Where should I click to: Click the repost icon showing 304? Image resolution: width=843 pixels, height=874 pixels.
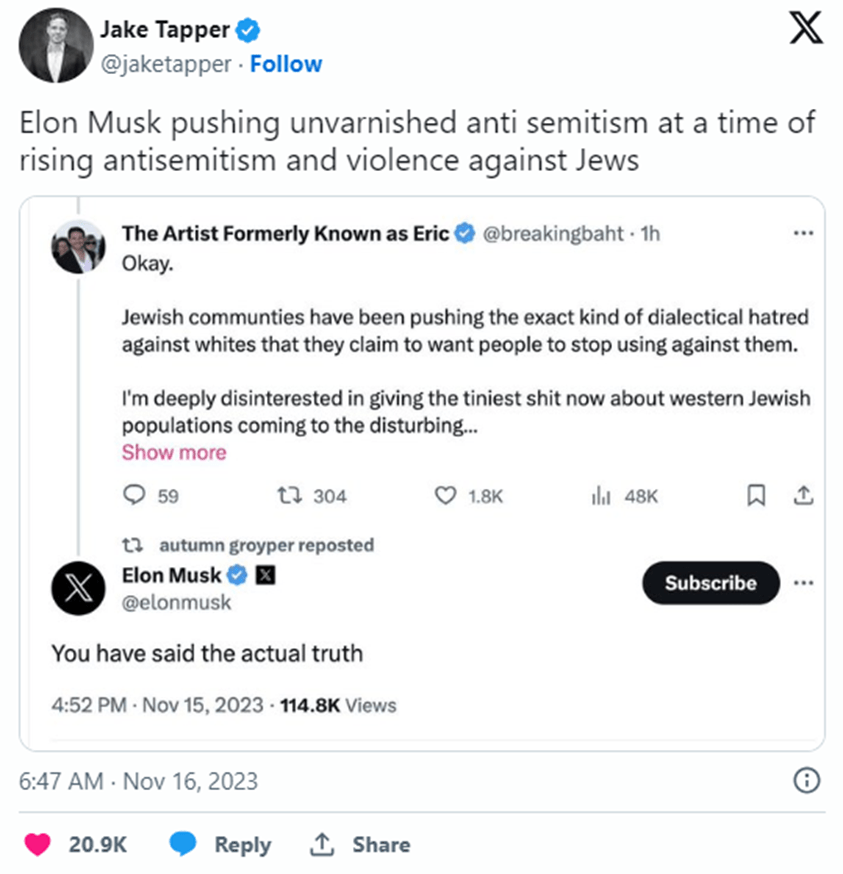click(287, 495)
